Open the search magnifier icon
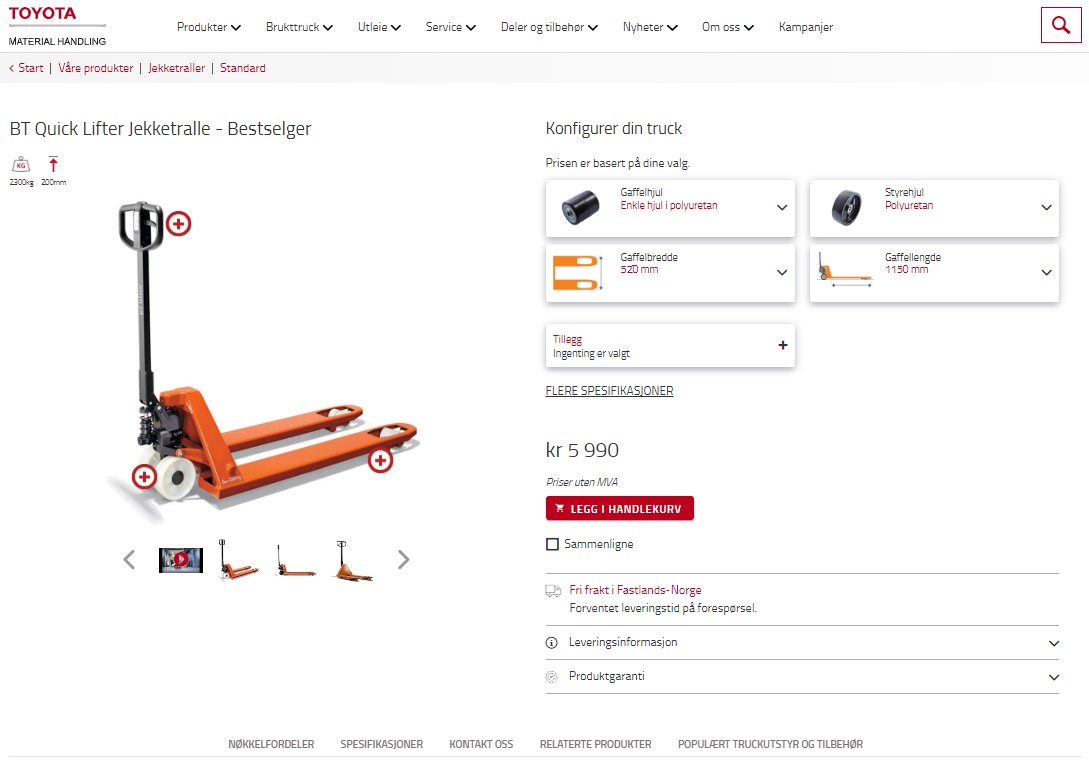Image resolution: width=1089 pixels, height=765 pixels. tap(1061, 25)
